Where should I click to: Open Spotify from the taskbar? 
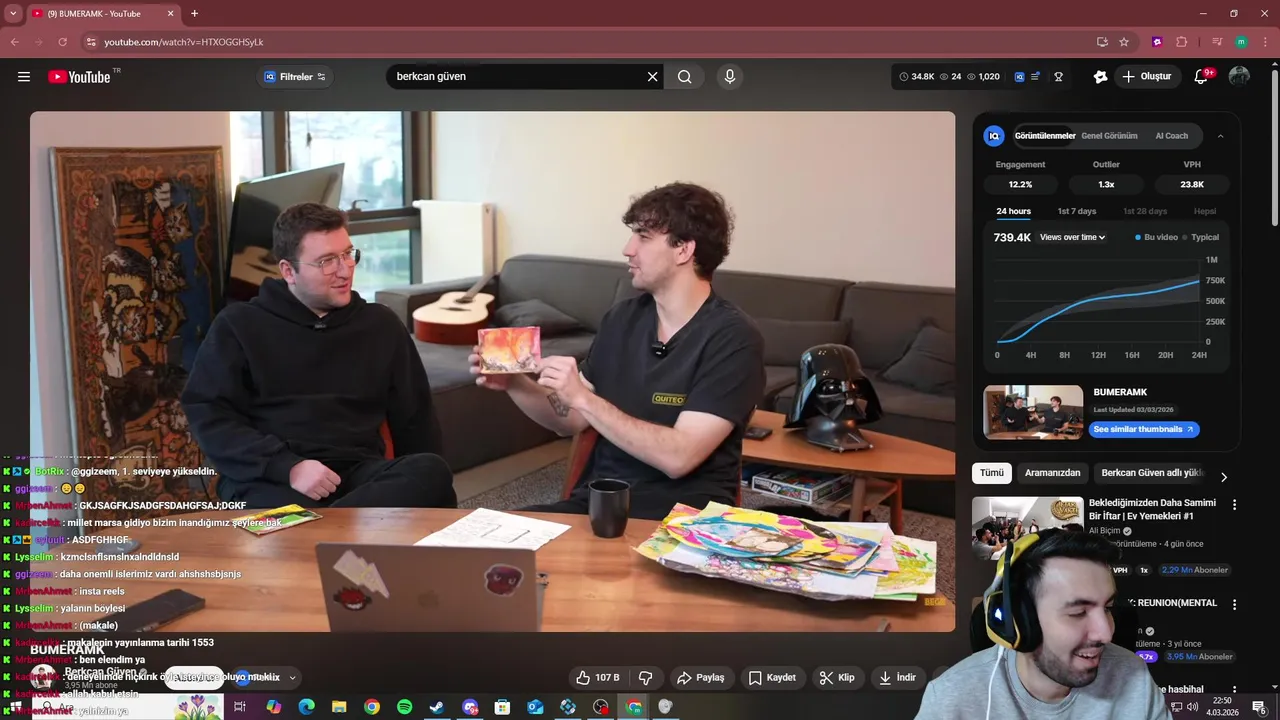click(404, 707)
